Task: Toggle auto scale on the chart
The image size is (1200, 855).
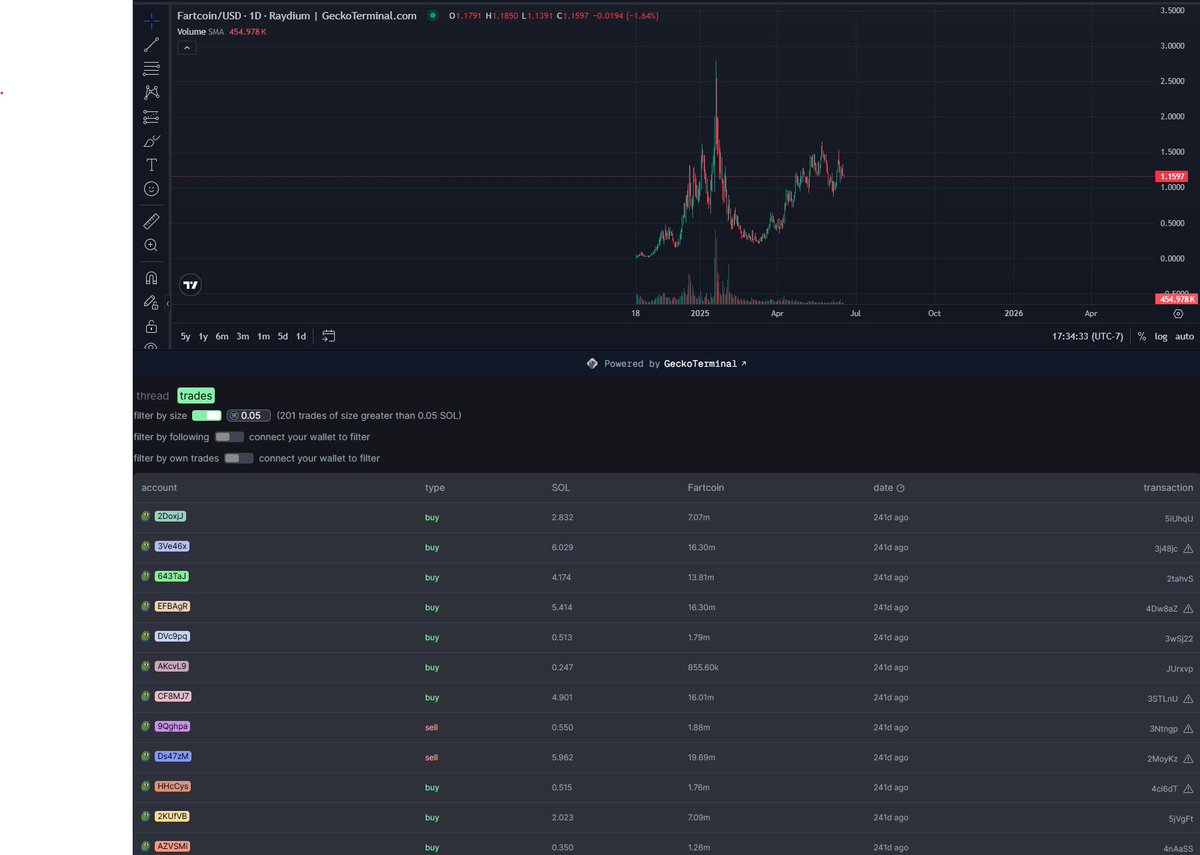Action: 1184,336
